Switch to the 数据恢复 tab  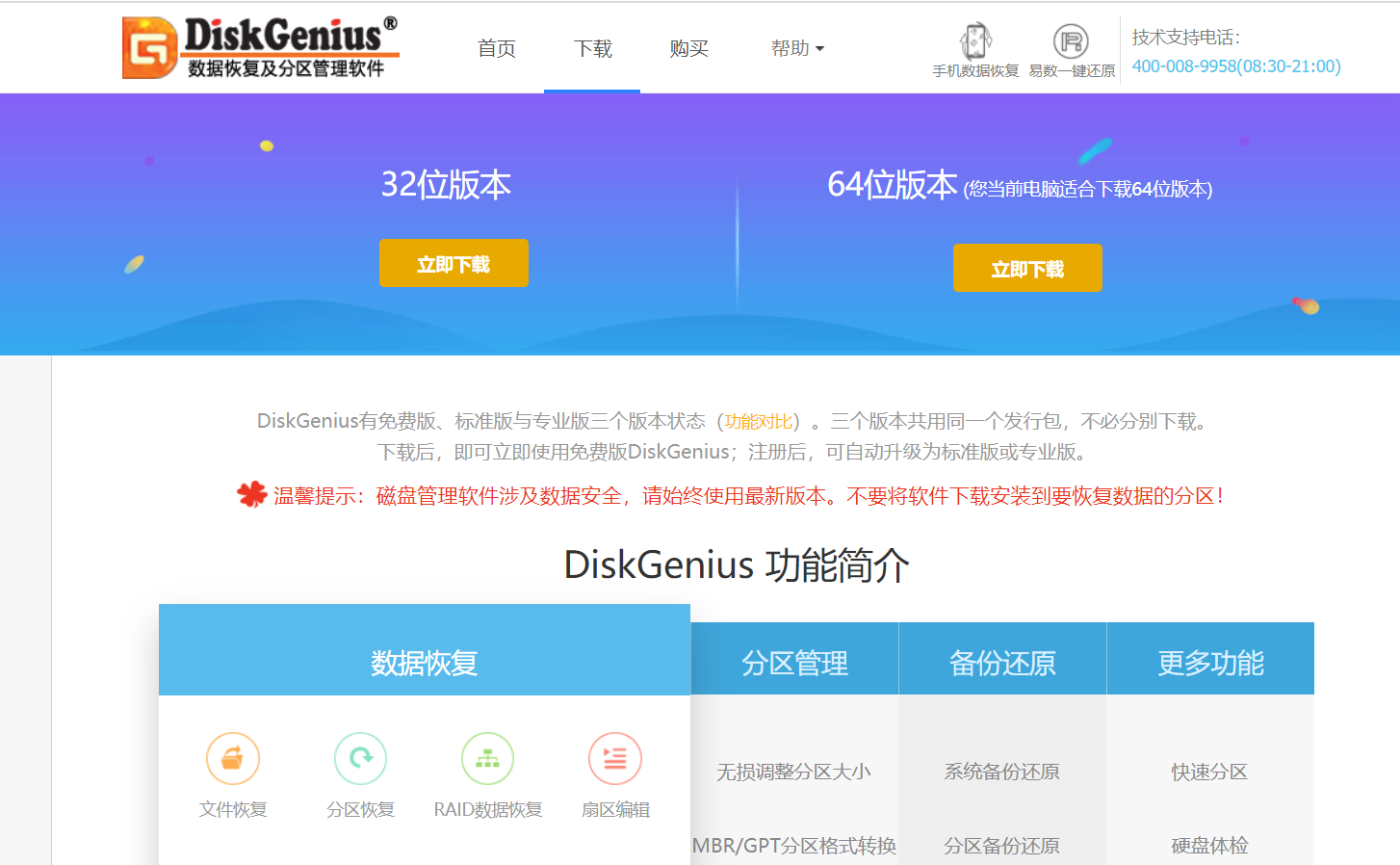425,650
